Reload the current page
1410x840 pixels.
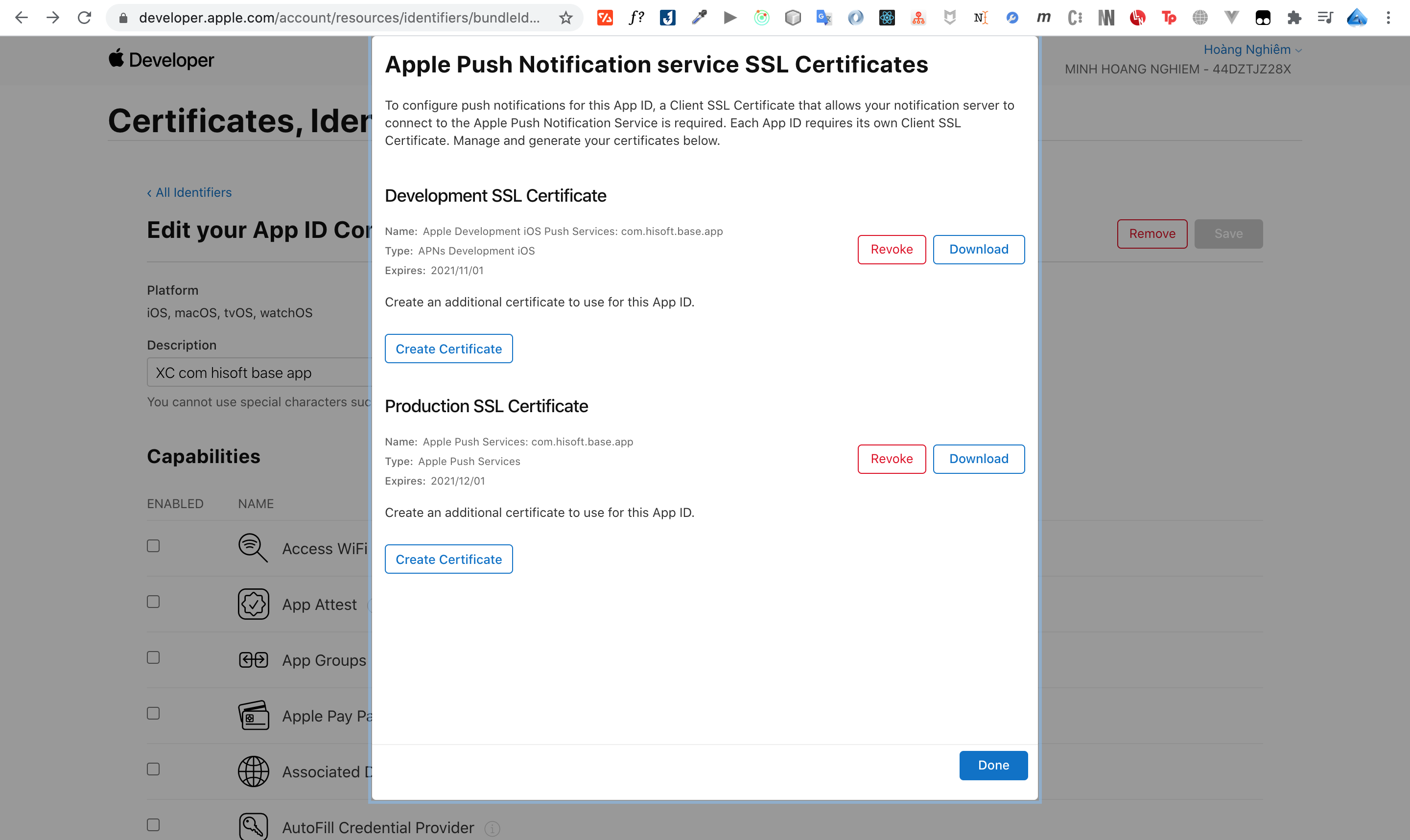click(x=84, y=18)
